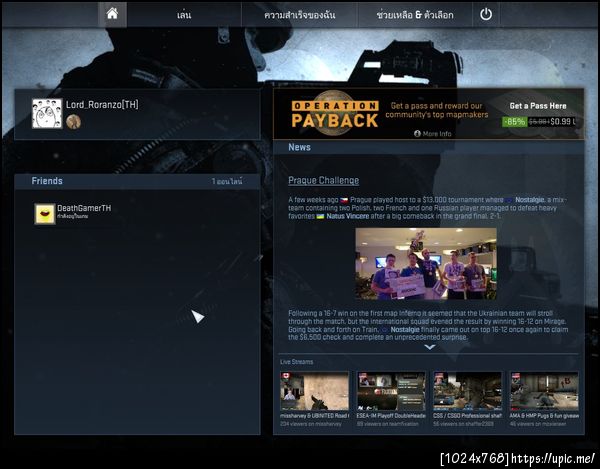Open ESEA-IM Playoff DoubleHeader stream thumbnail
This screenshot has width=600, height=469.
(391, 391)
